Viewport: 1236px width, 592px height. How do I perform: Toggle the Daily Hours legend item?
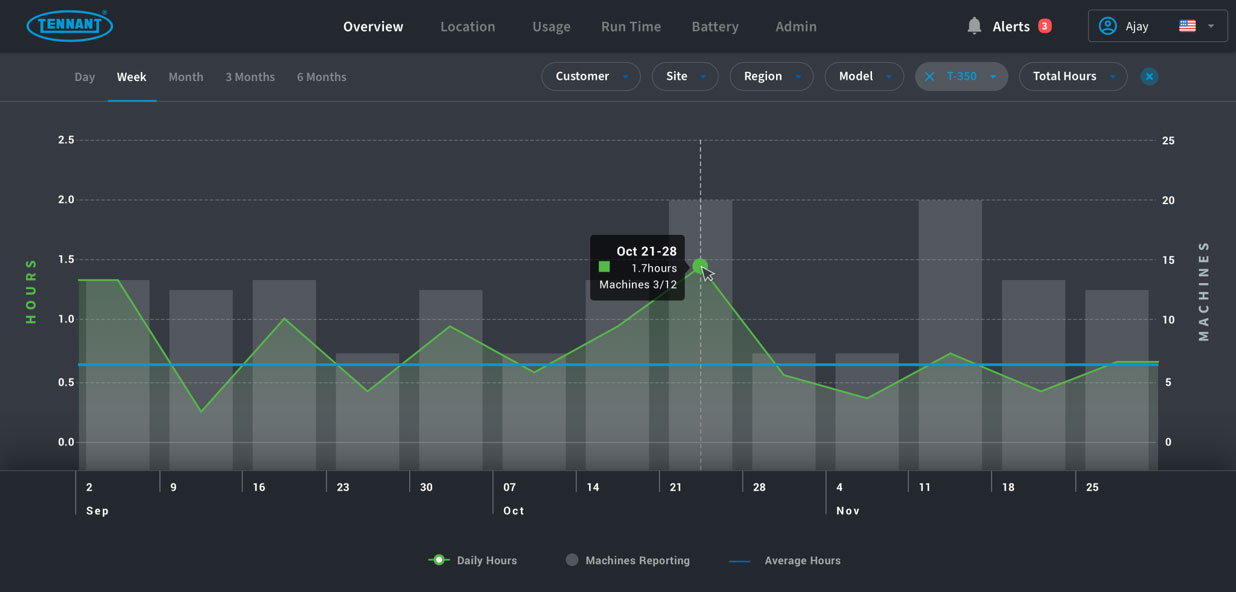tap(473, 561)
